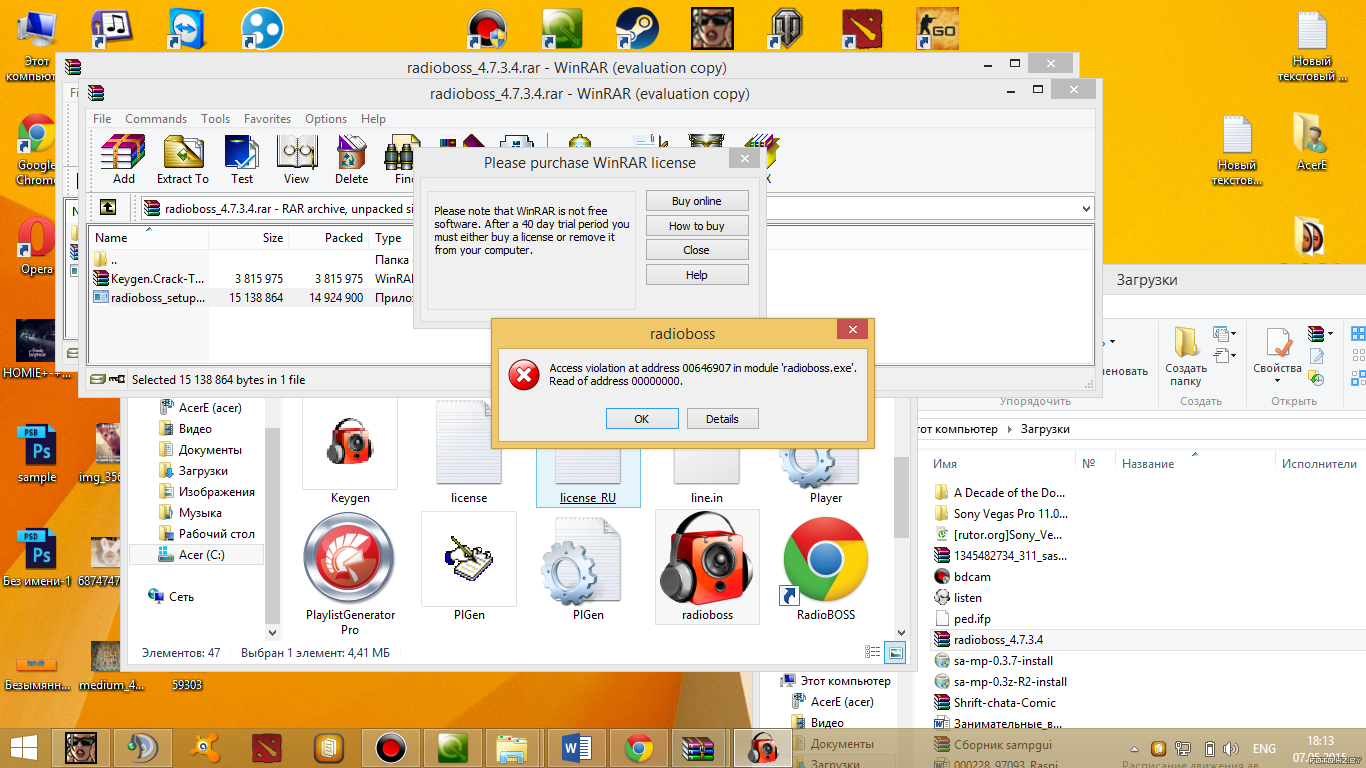Open Google Chrome desktop shortcut
1366x768 pixels.
[x=36, y=150]
